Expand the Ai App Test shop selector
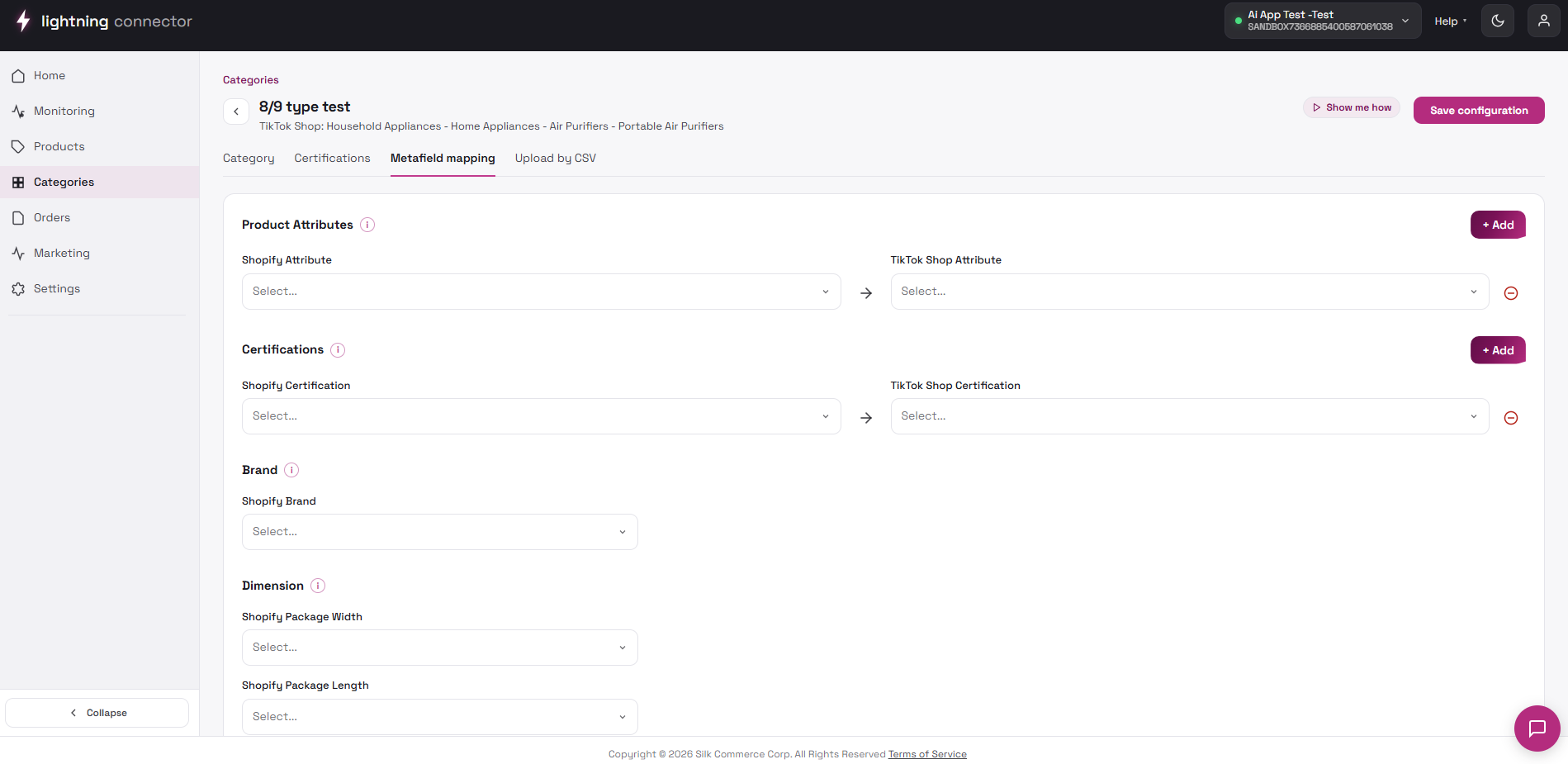This screenshot has width=1568, height=764. (x=1322, y=21)
